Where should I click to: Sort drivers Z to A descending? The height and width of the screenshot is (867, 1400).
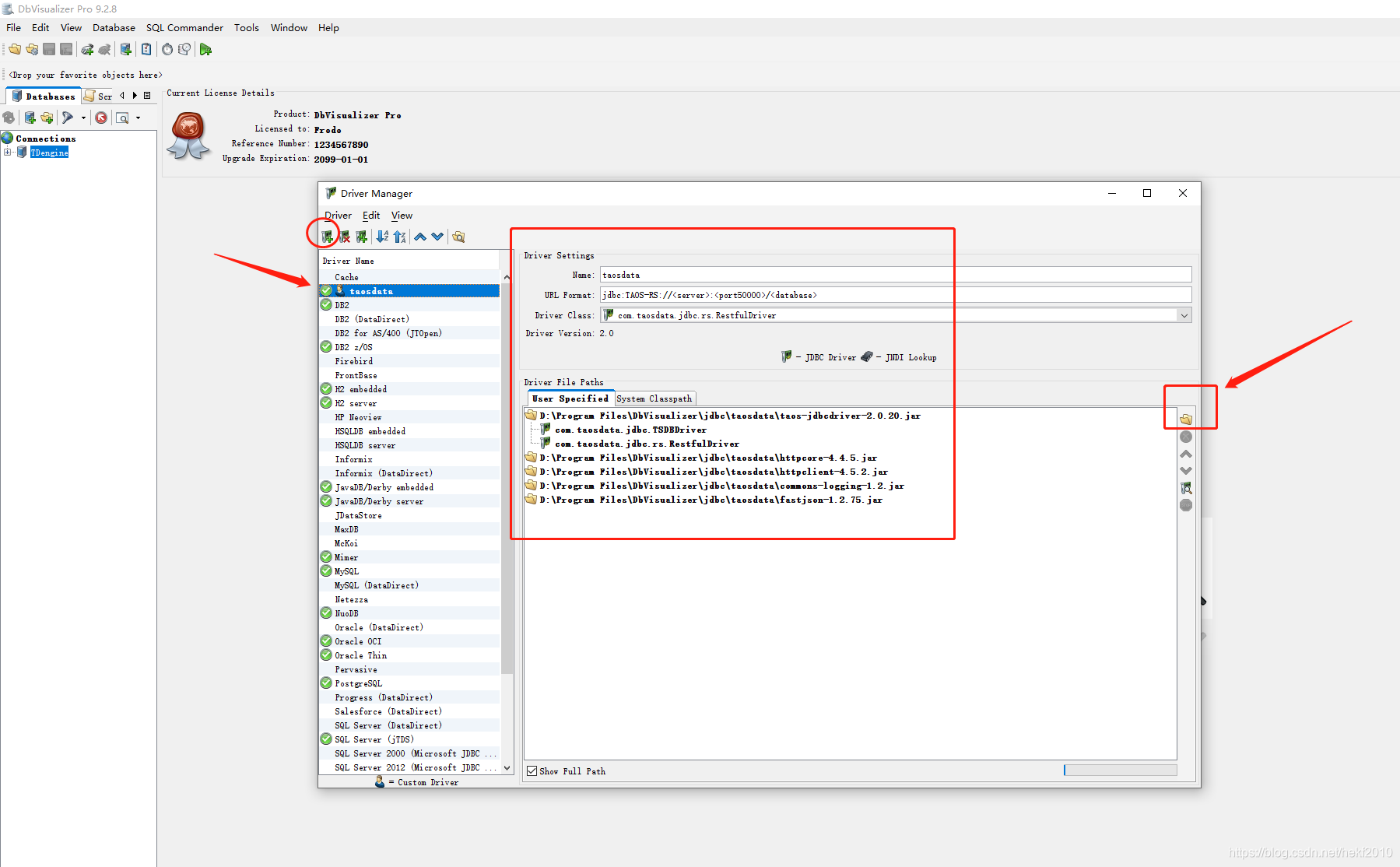(400, 237)
